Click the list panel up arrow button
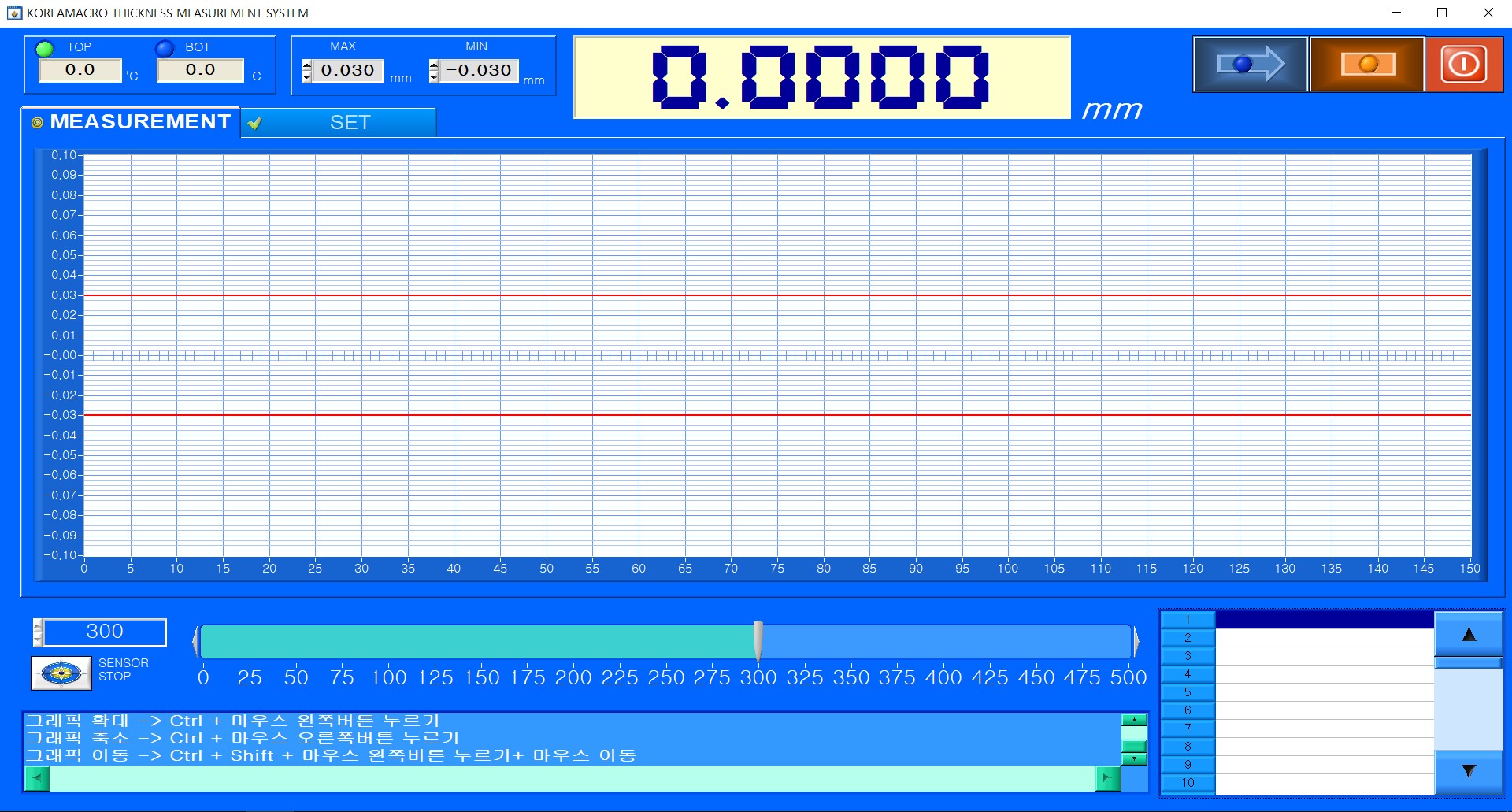 pyautogui.click(x=1469, y=634)
